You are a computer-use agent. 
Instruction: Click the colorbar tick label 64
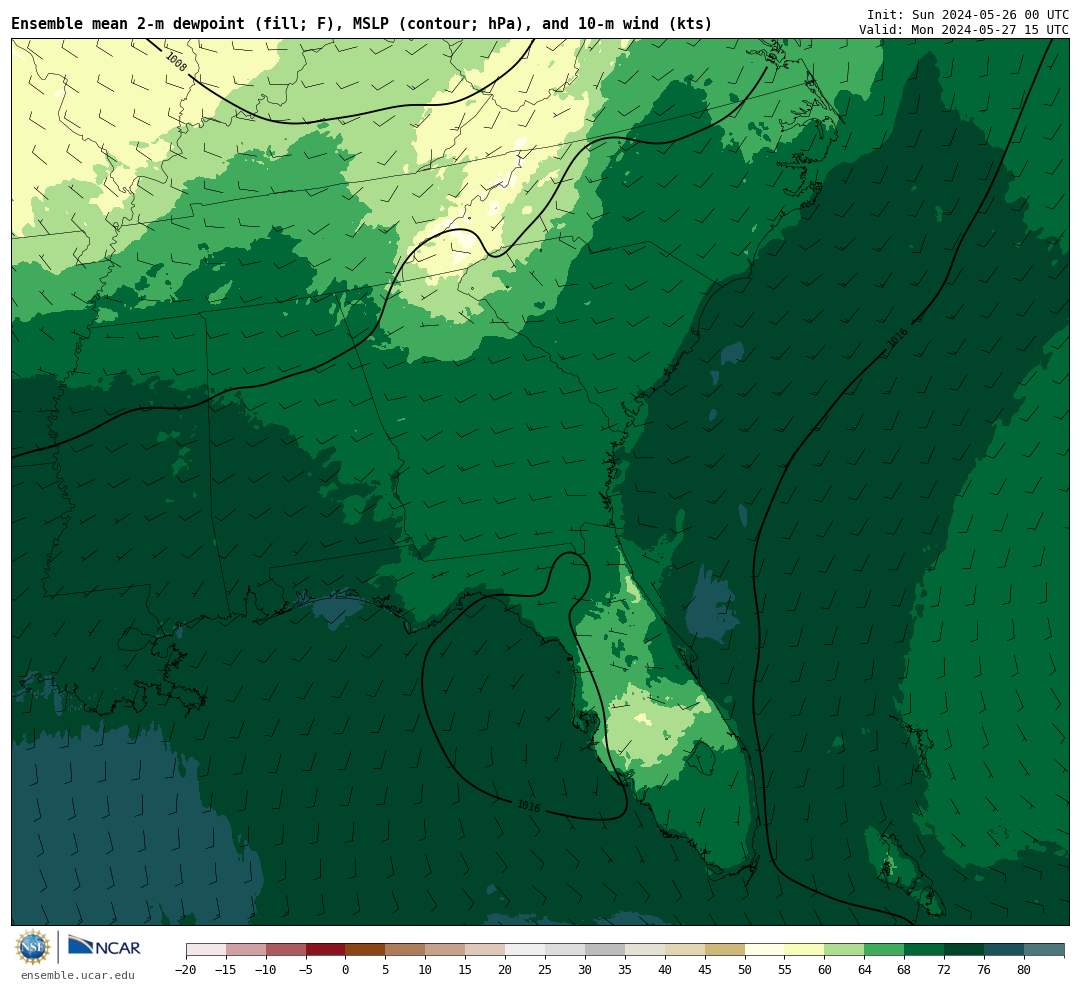[x=864, y=969]
